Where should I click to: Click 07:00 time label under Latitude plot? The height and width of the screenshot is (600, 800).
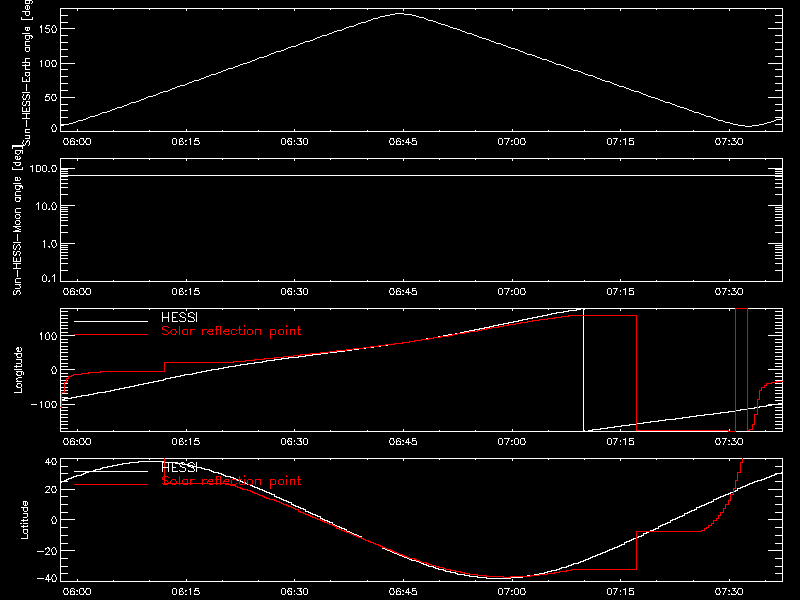pos(512,592)
